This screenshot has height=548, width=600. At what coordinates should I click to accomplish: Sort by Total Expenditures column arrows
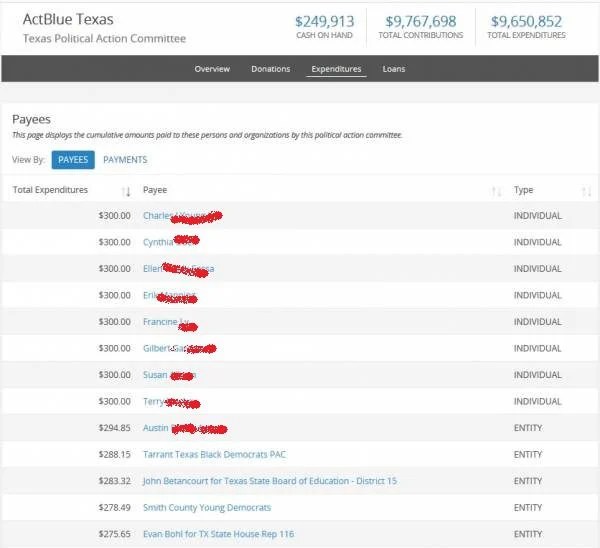(x=126, y=191)
